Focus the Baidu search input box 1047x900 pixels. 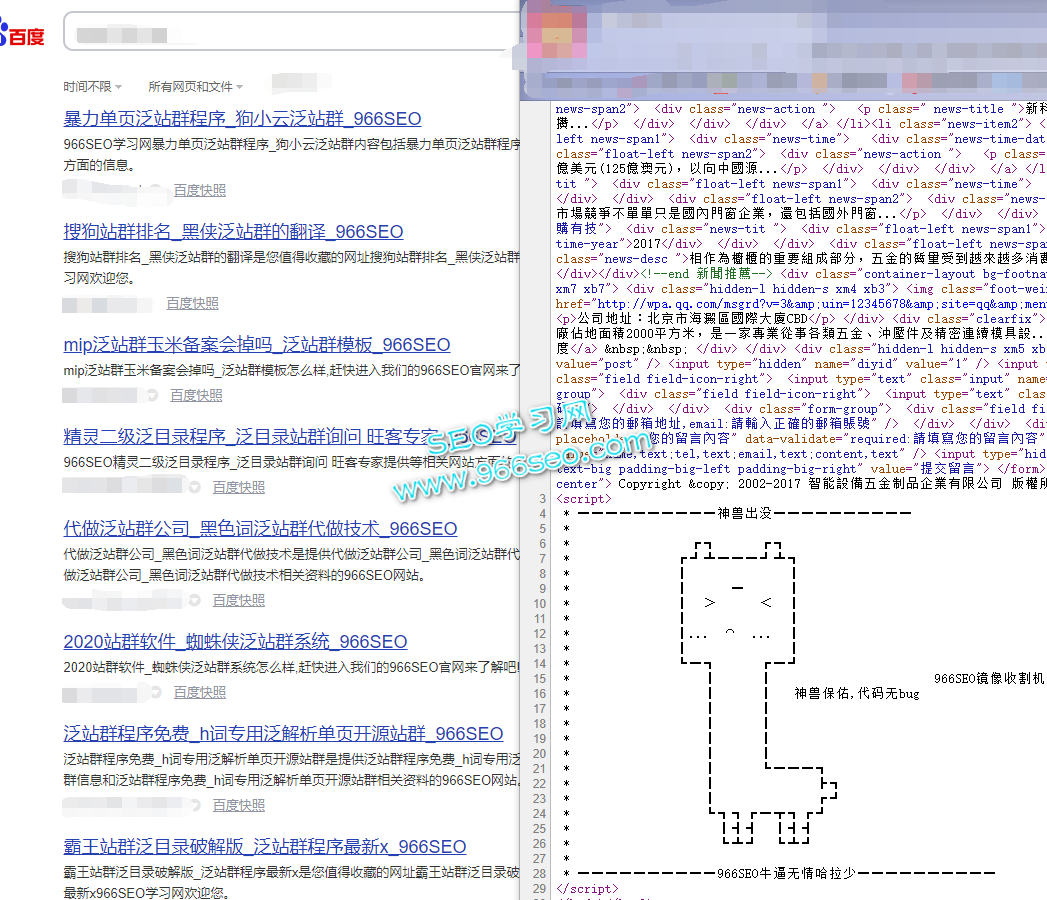(291, 31)
